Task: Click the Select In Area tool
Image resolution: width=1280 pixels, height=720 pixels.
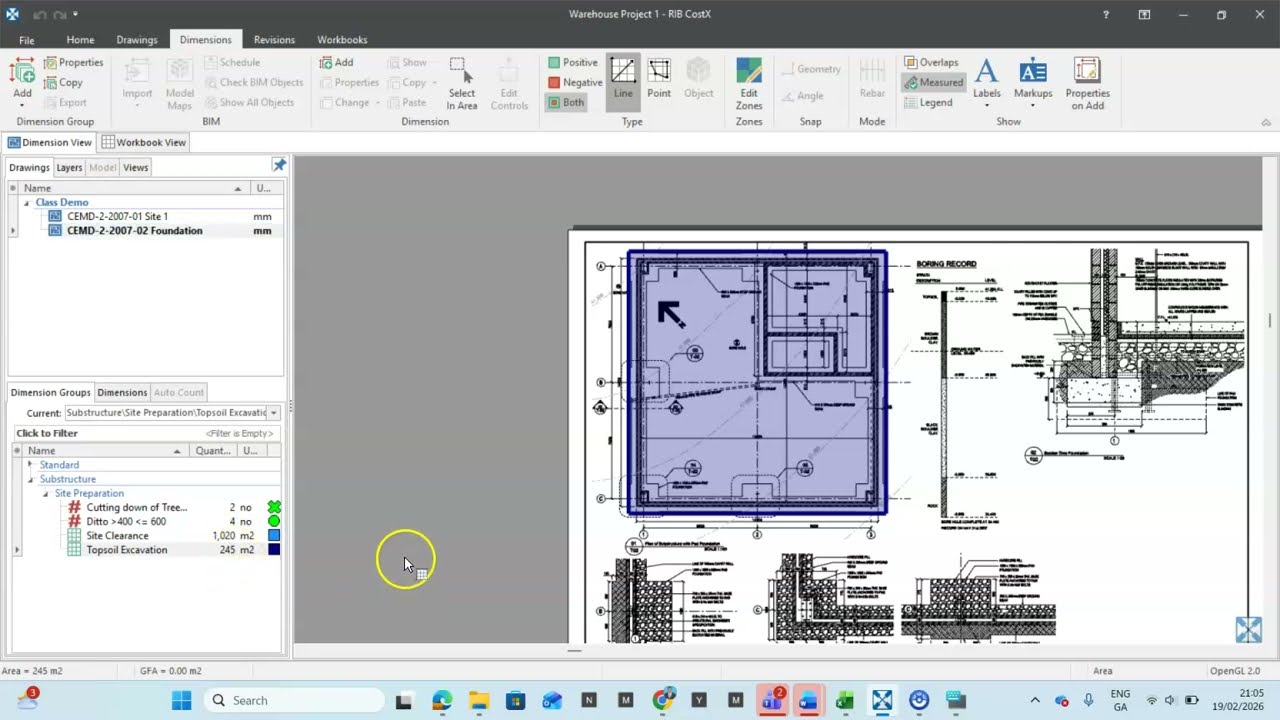Action: click(461, 84)
